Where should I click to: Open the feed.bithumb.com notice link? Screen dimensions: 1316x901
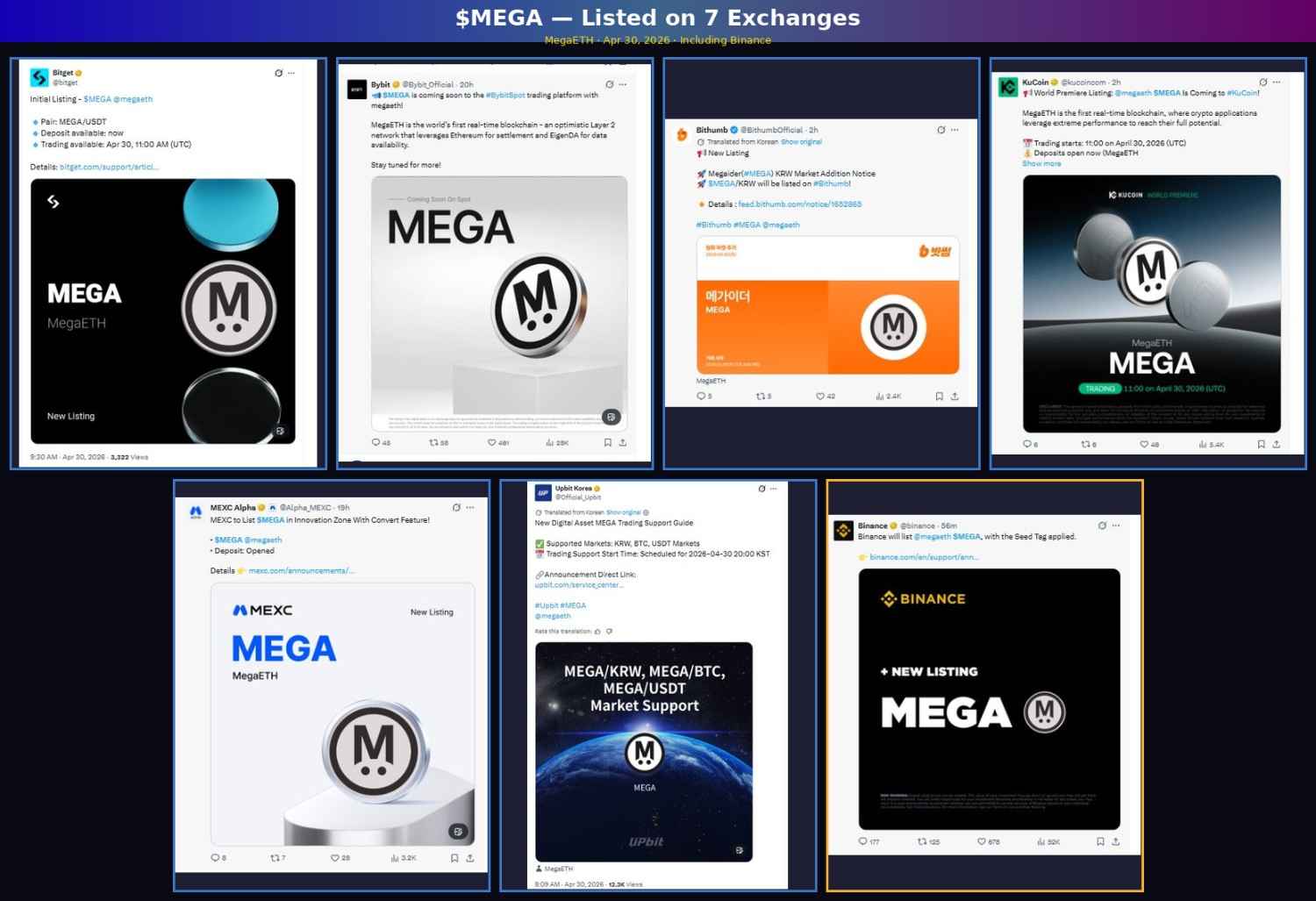[x=800, y=204]
